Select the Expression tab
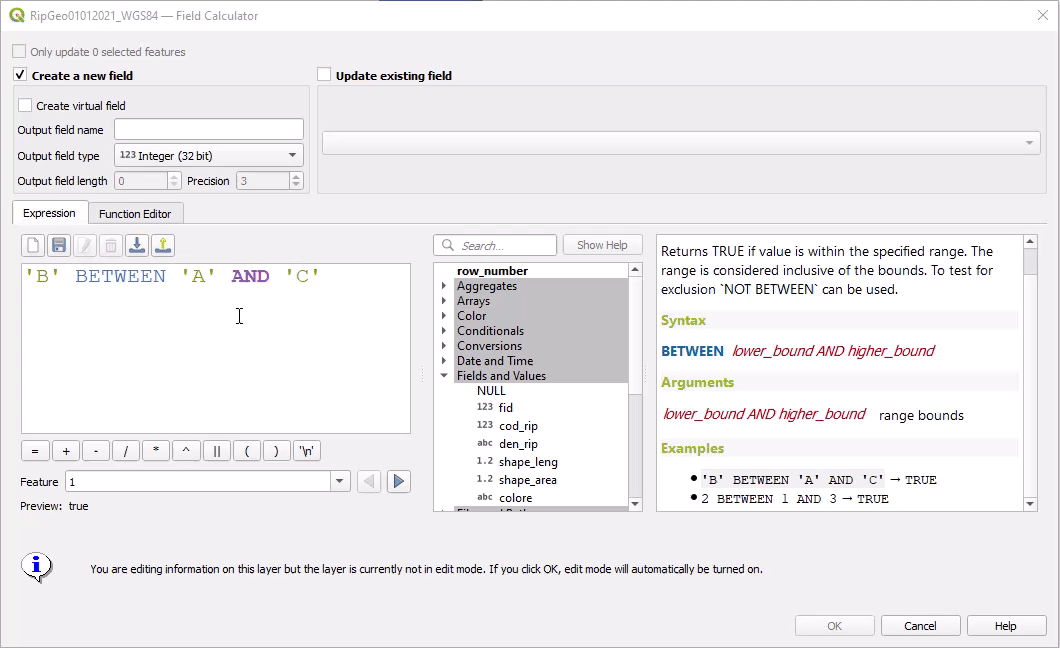Screen dimensions: 1060x648 [49, 213]
